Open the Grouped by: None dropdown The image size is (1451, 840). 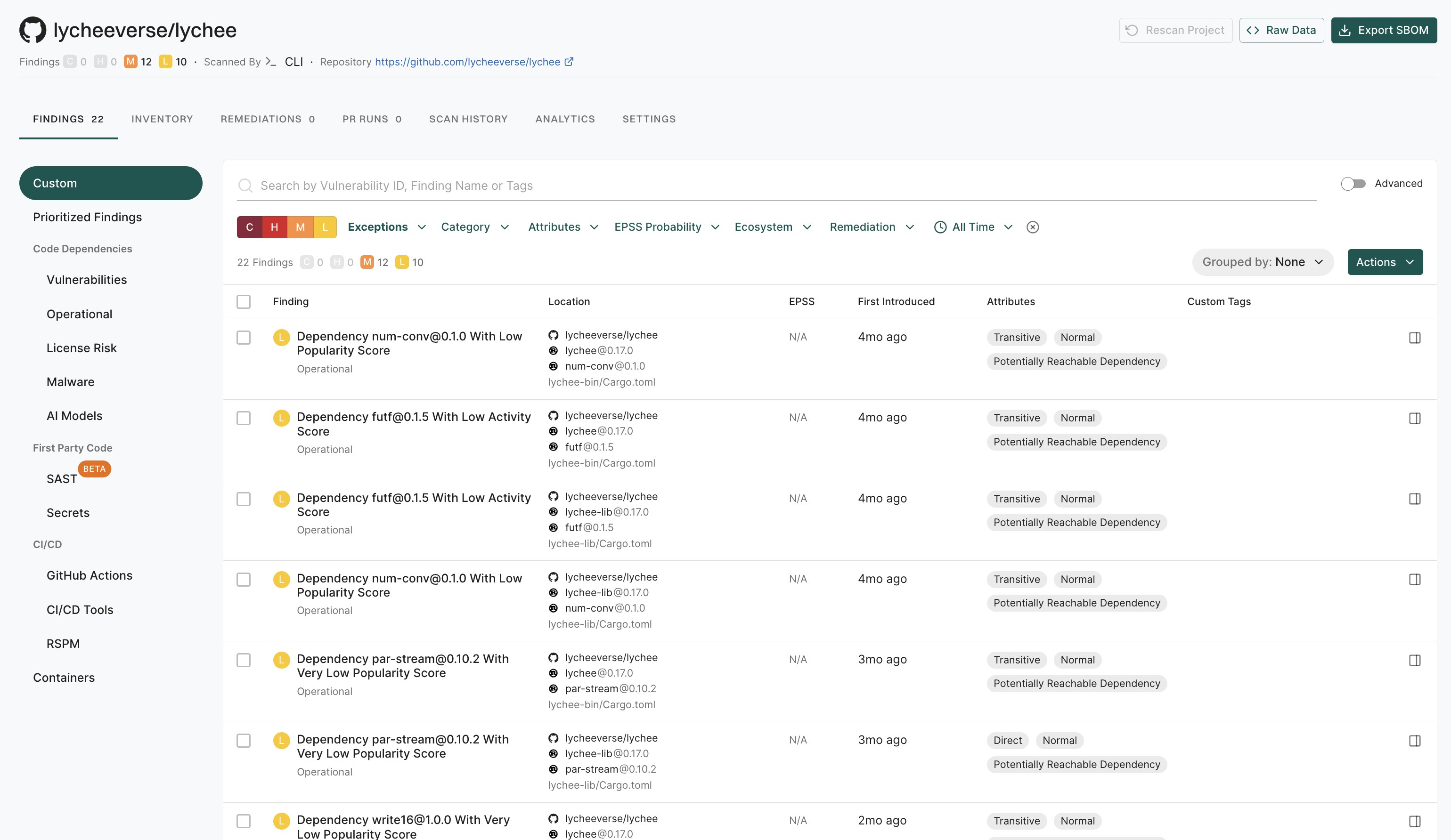1262,262
